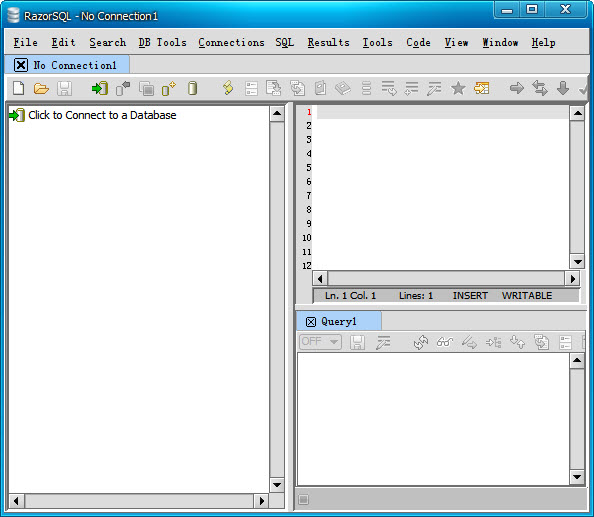The image size is (594, 517).
Task: Select the Query1 tab
Action: [x=339, y=322]
